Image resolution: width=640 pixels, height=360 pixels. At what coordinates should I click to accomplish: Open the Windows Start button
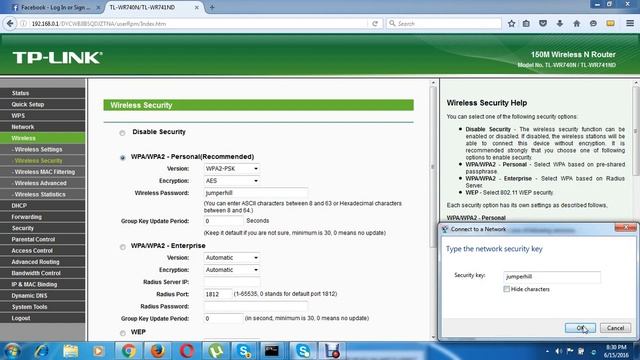pyautogui.click(x=12, y=351)
